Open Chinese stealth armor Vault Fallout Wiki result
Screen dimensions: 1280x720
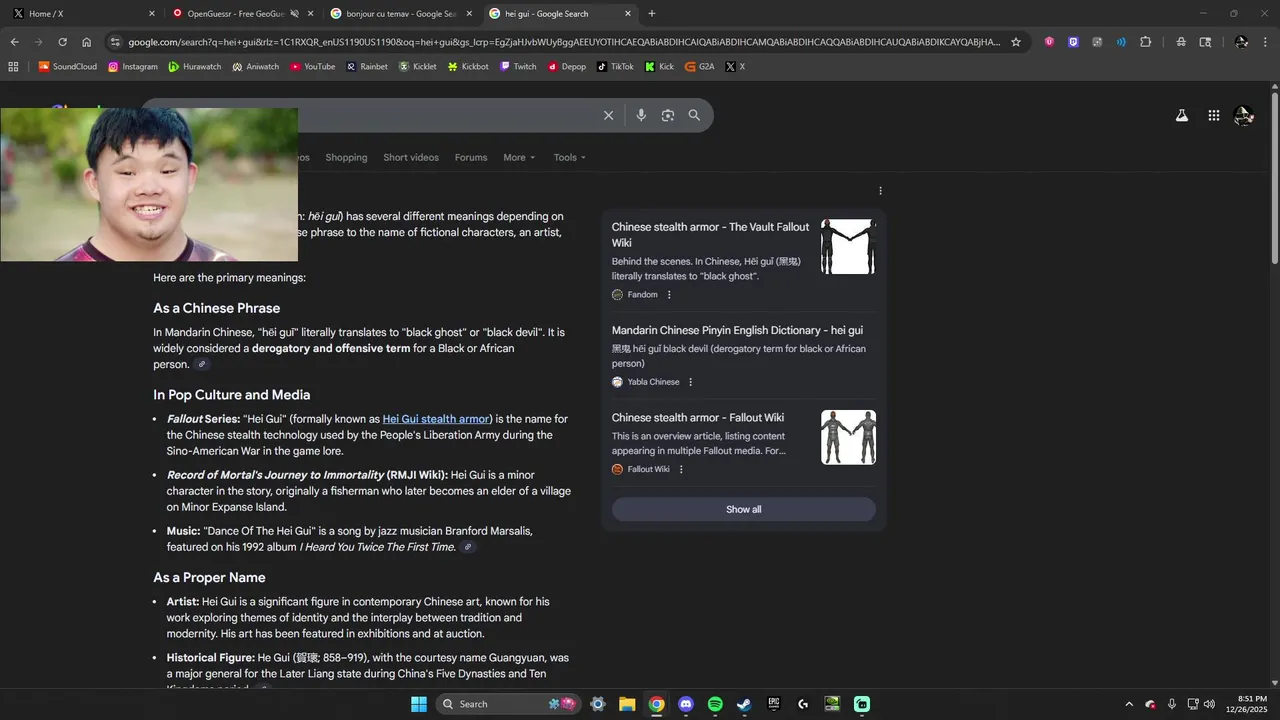click(x=711, y=234)
